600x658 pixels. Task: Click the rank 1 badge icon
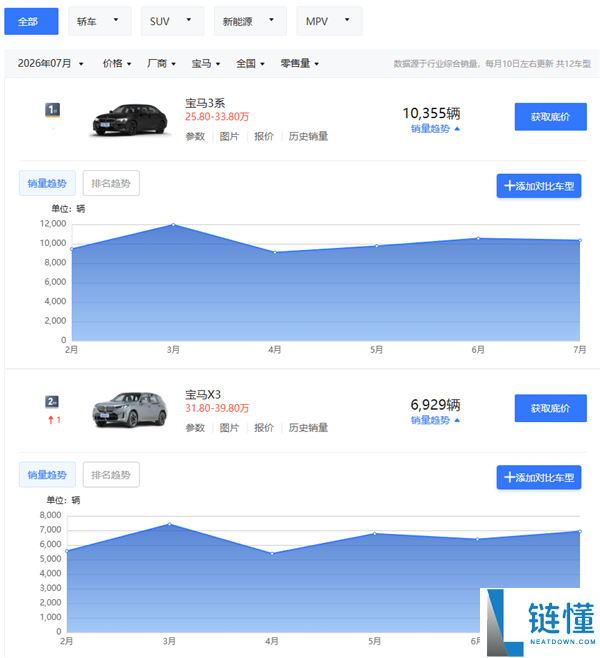[x=52, y=110]
